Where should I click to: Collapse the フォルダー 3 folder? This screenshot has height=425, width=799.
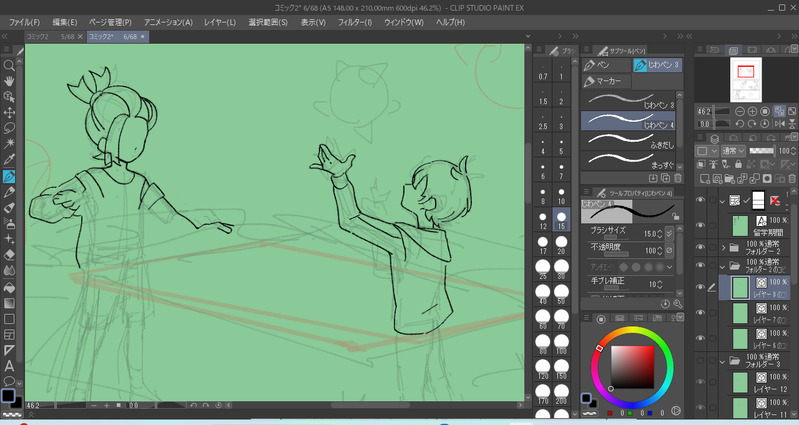[x=723, y=361]
